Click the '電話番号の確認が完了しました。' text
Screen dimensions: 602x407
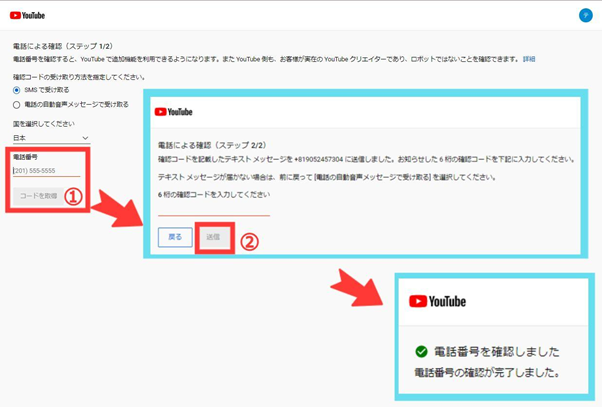(488, 372)
